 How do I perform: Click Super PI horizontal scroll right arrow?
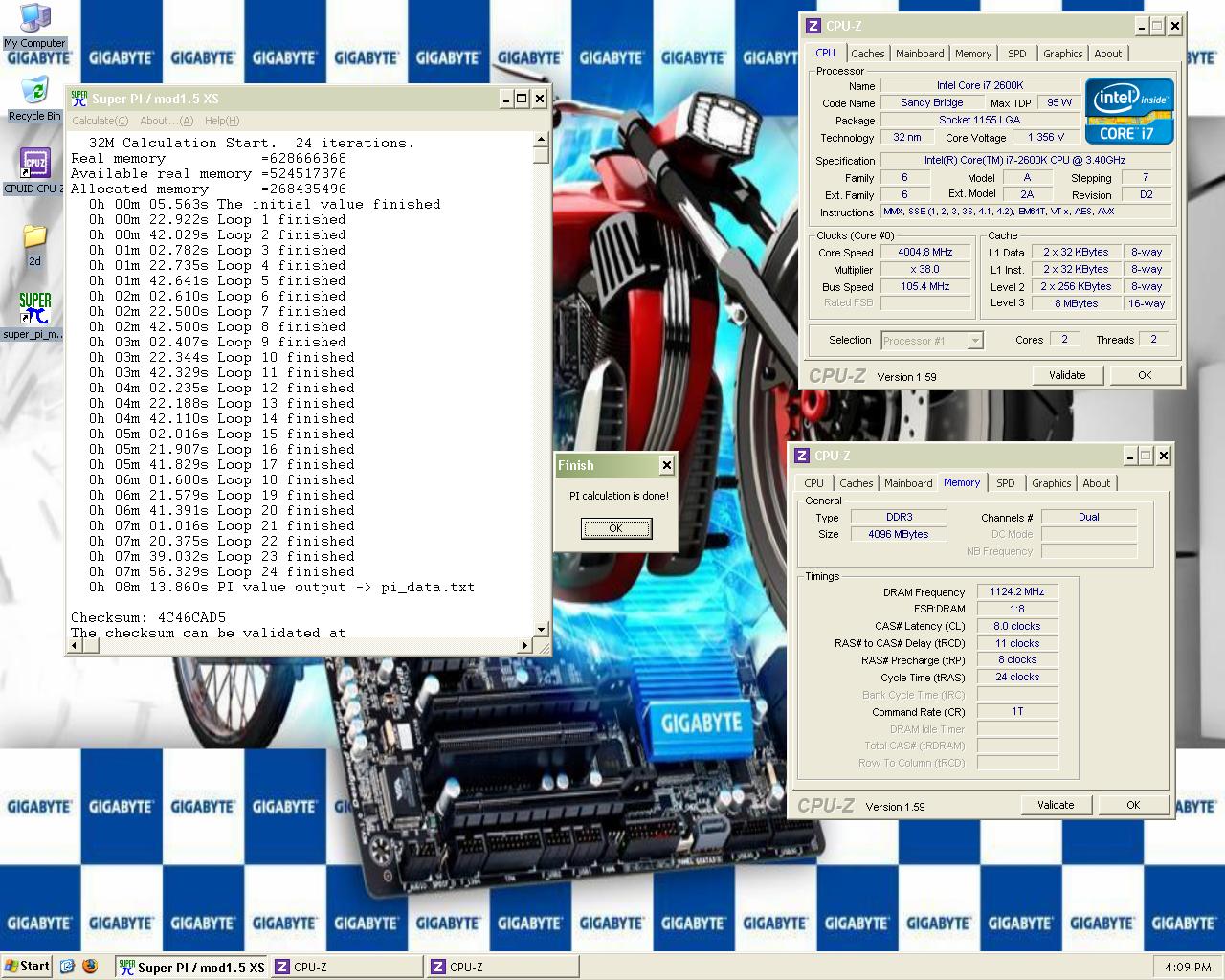tap(526, 644)
